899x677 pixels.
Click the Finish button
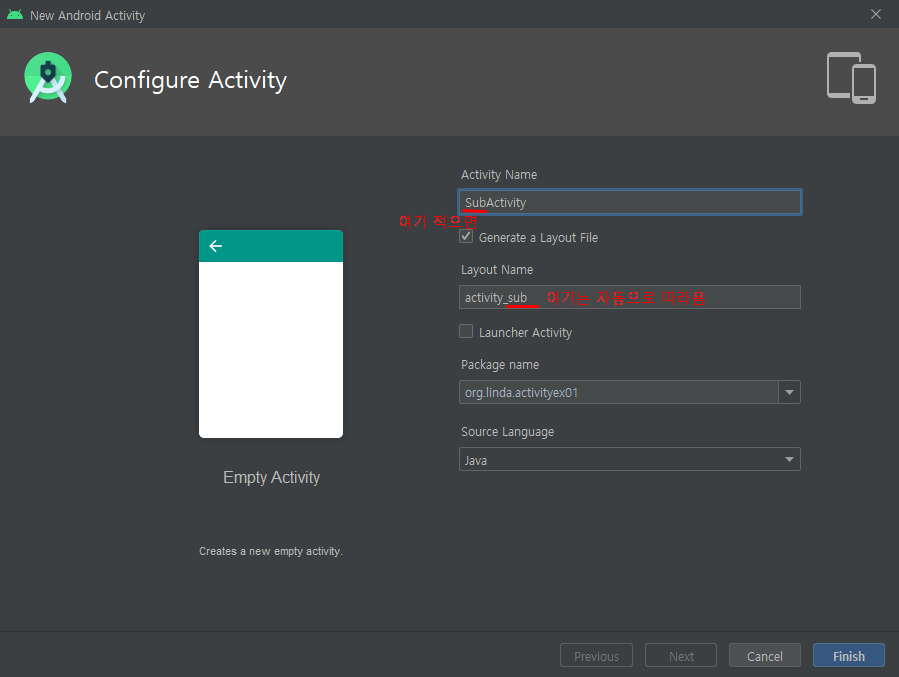point(849,656)
